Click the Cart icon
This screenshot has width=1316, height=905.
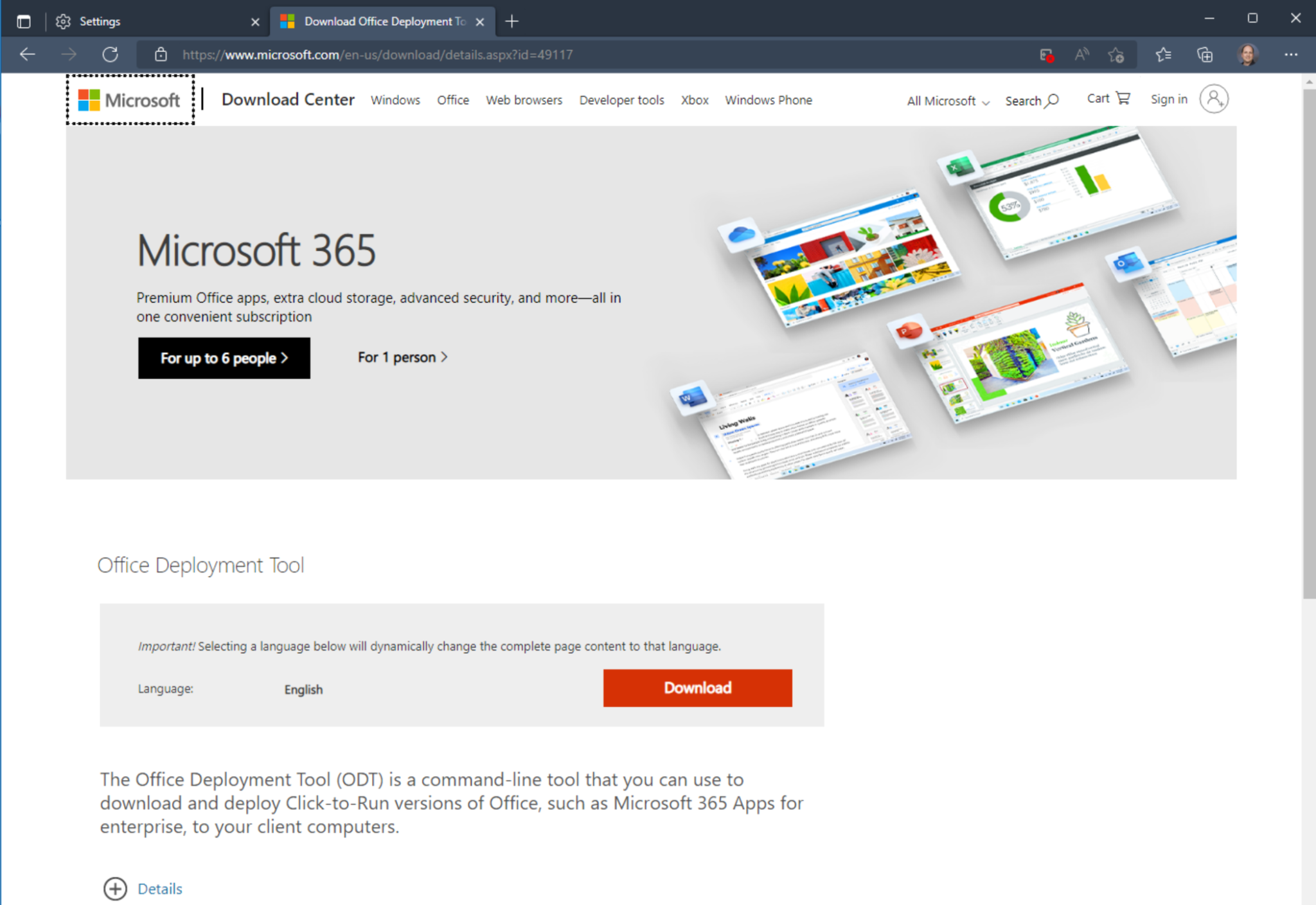coord(1120,99)
